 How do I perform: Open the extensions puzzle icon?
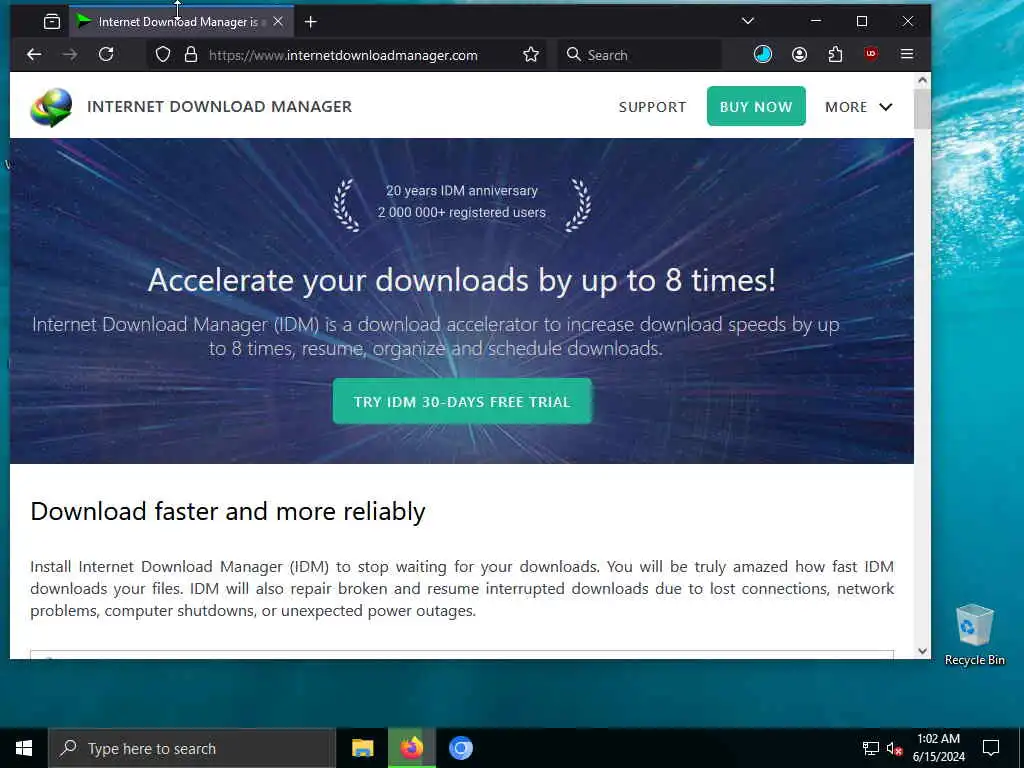point(835,54)
